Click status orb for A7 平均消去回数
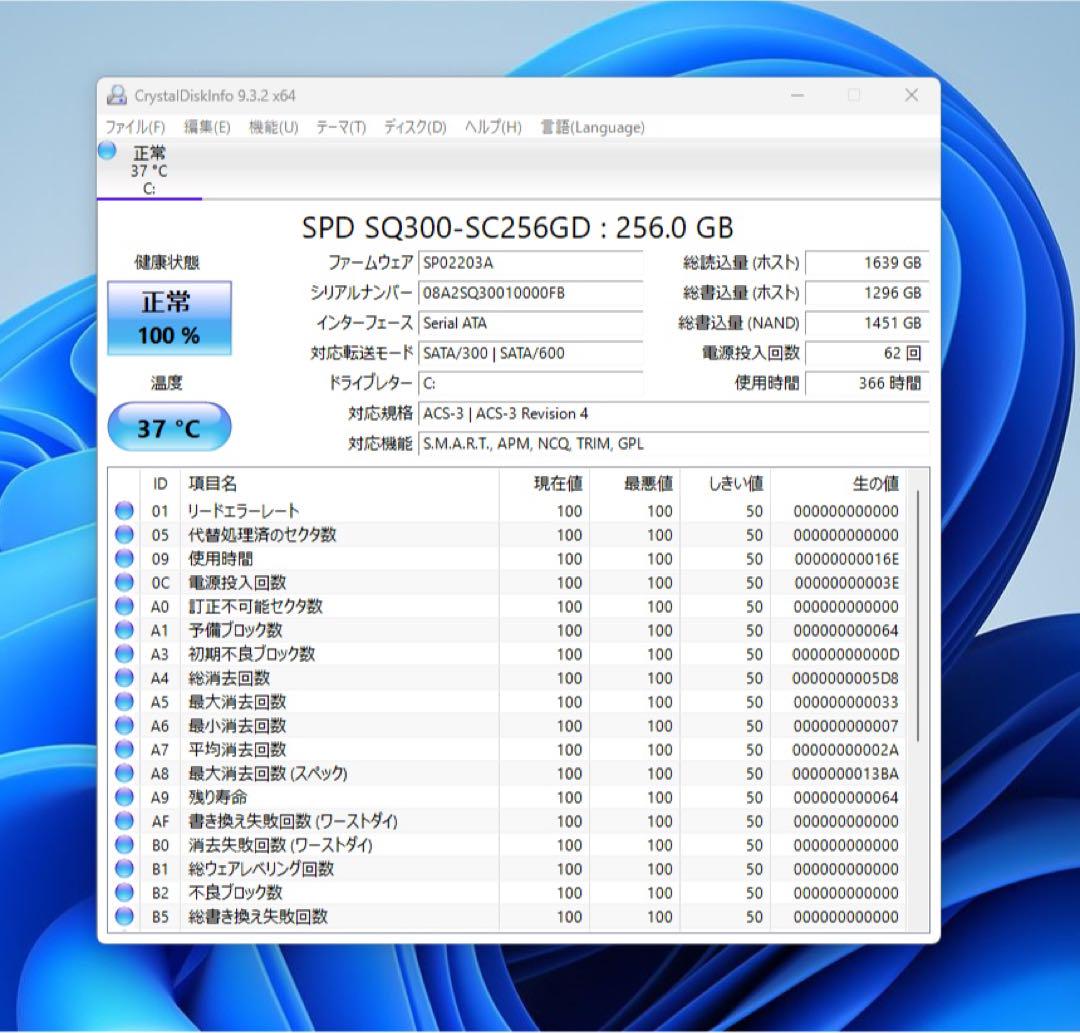This screenshot has height=1033, width=1080. click(x=125, y=749)
